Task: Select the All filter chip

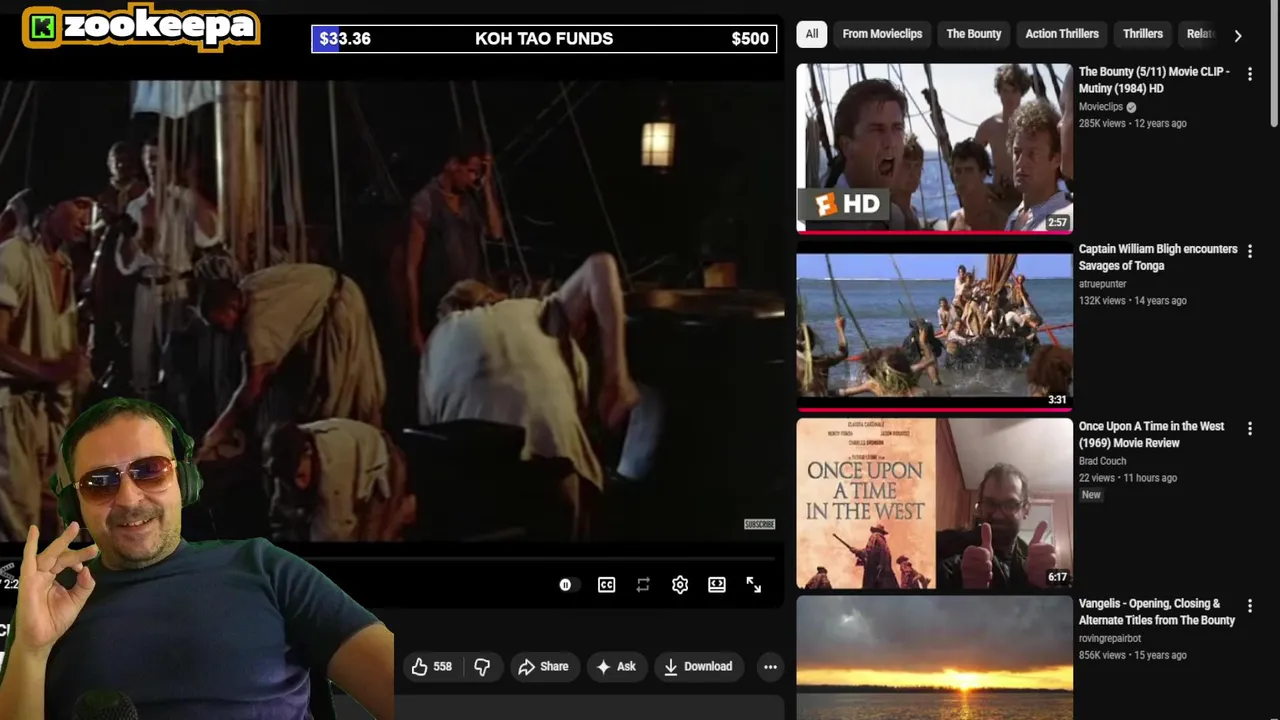Action: pos(812,34)
